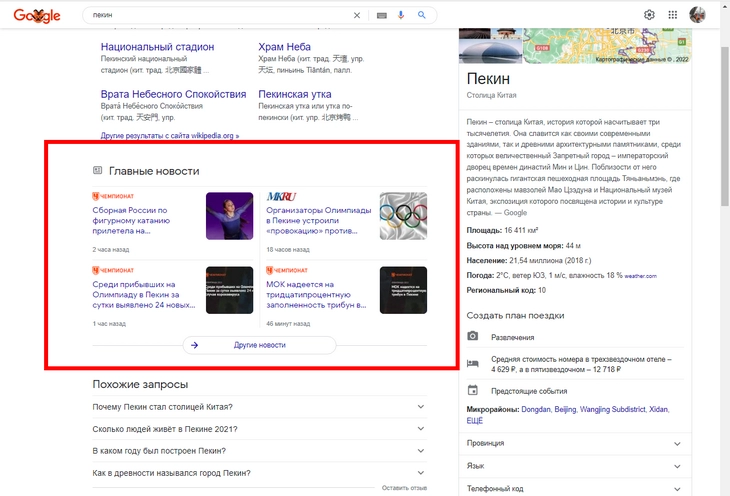Start voice search with microphone icon
This screenshot has width=730, height=496.
pyautogui.click(x=401, y=15)
